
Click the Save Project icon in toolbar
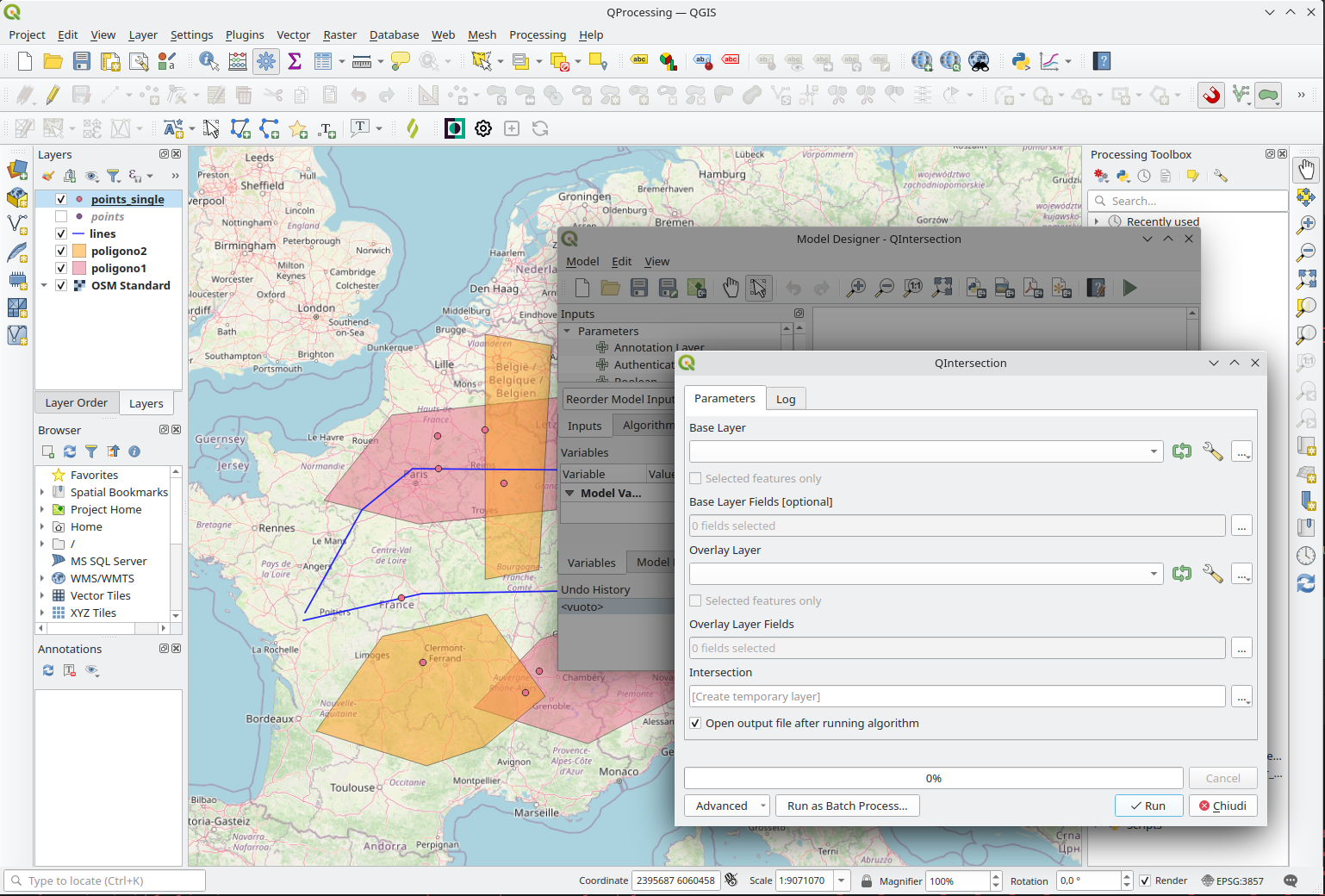(x=82, y=61)
